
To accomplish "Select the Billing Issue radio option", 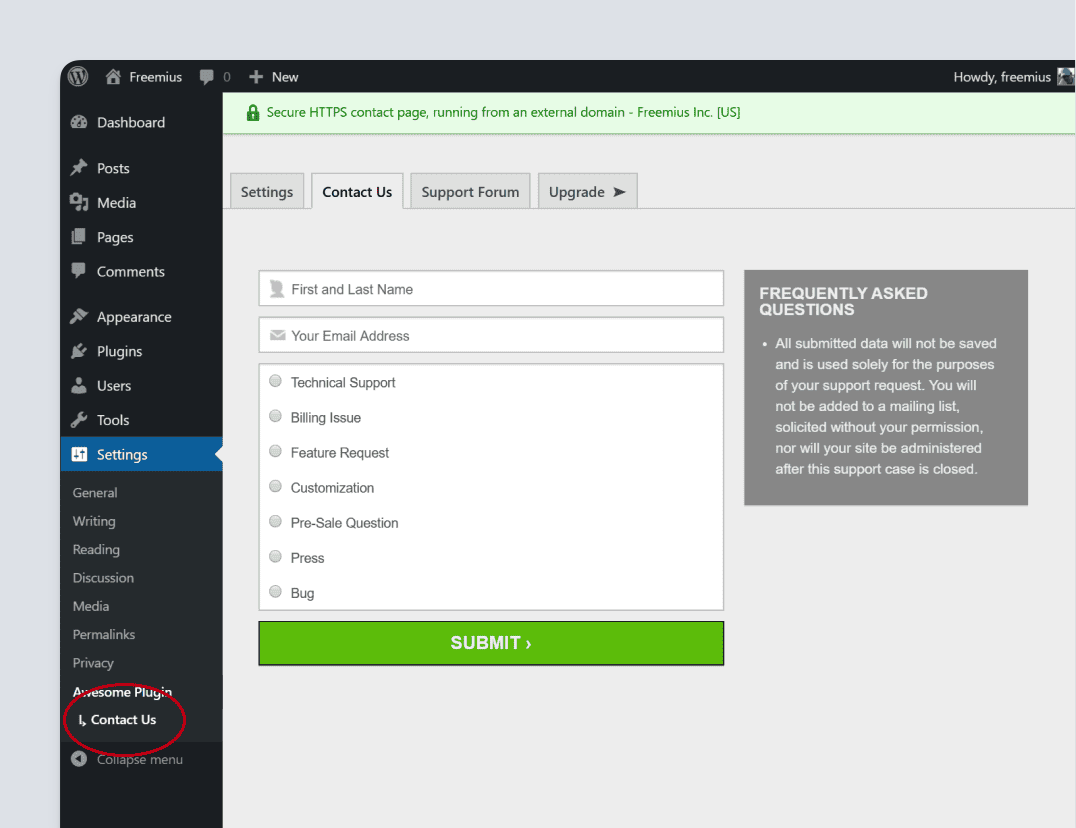I will click(276, 416).
